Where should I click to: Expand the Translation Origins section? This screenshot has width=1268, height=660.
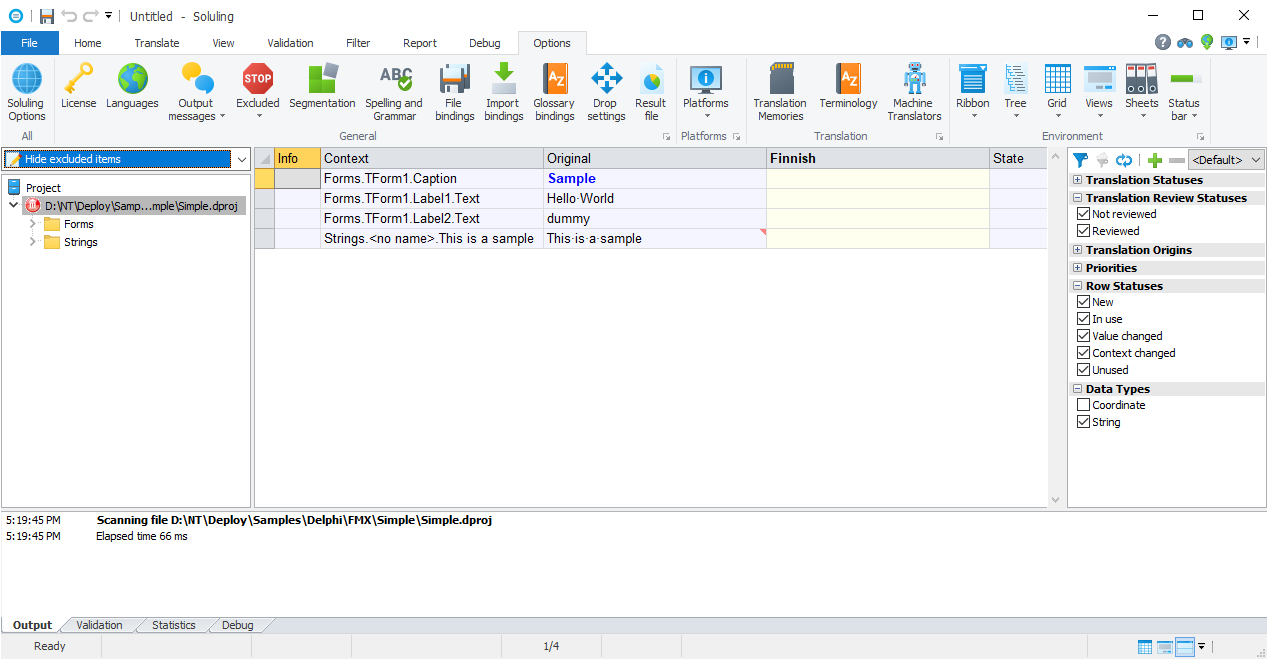(1077, 250)
